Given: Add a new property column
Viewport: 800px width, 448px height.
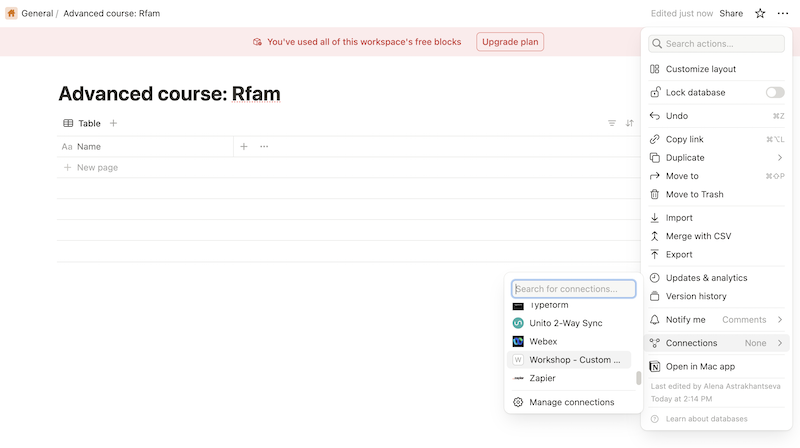Looking at the screenshot, I should (x=244, y=147).
